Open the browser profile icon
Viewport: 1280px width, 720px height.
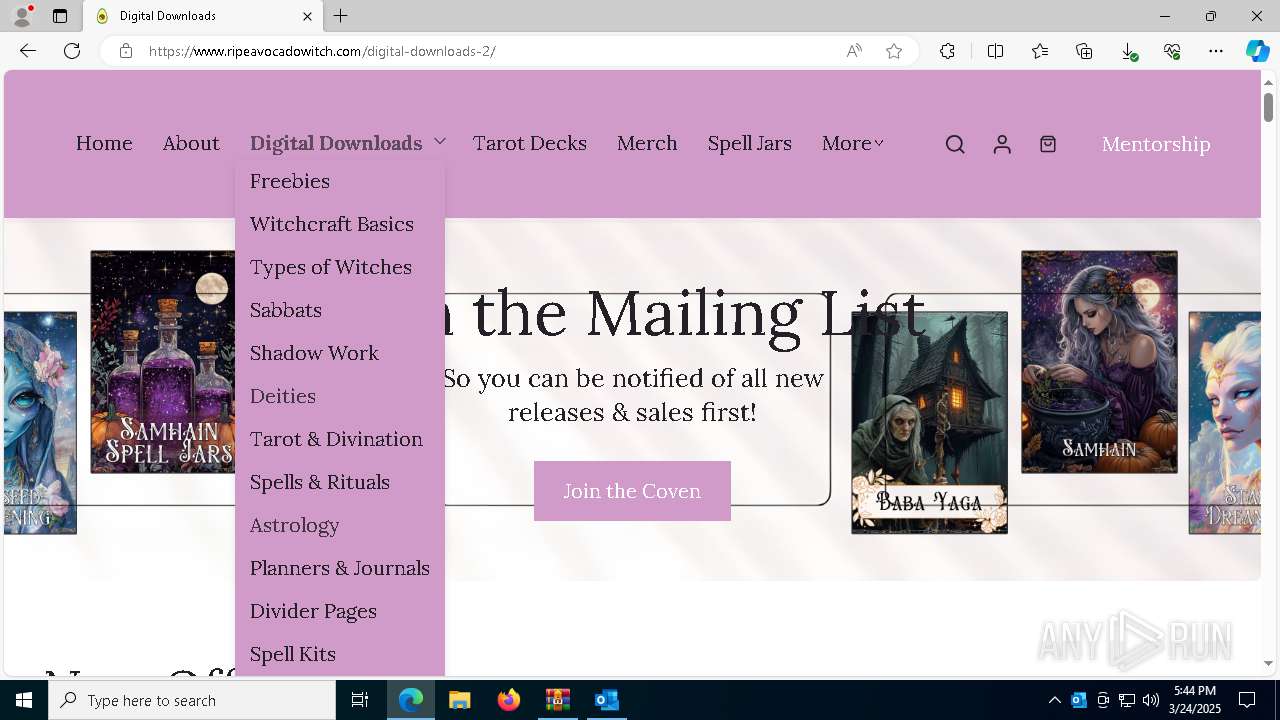point(22,16)
